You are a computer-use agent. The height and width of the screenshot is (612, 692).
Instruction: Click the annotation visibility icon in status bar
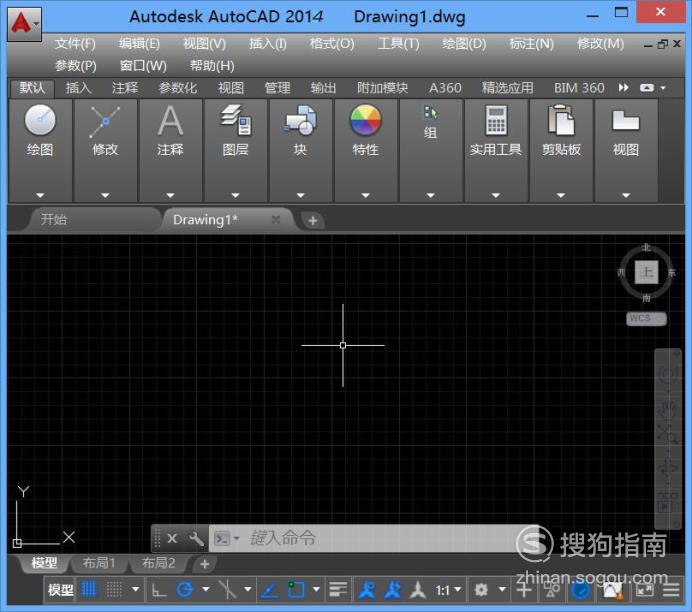pyautogui.click(x=367, y=589)
